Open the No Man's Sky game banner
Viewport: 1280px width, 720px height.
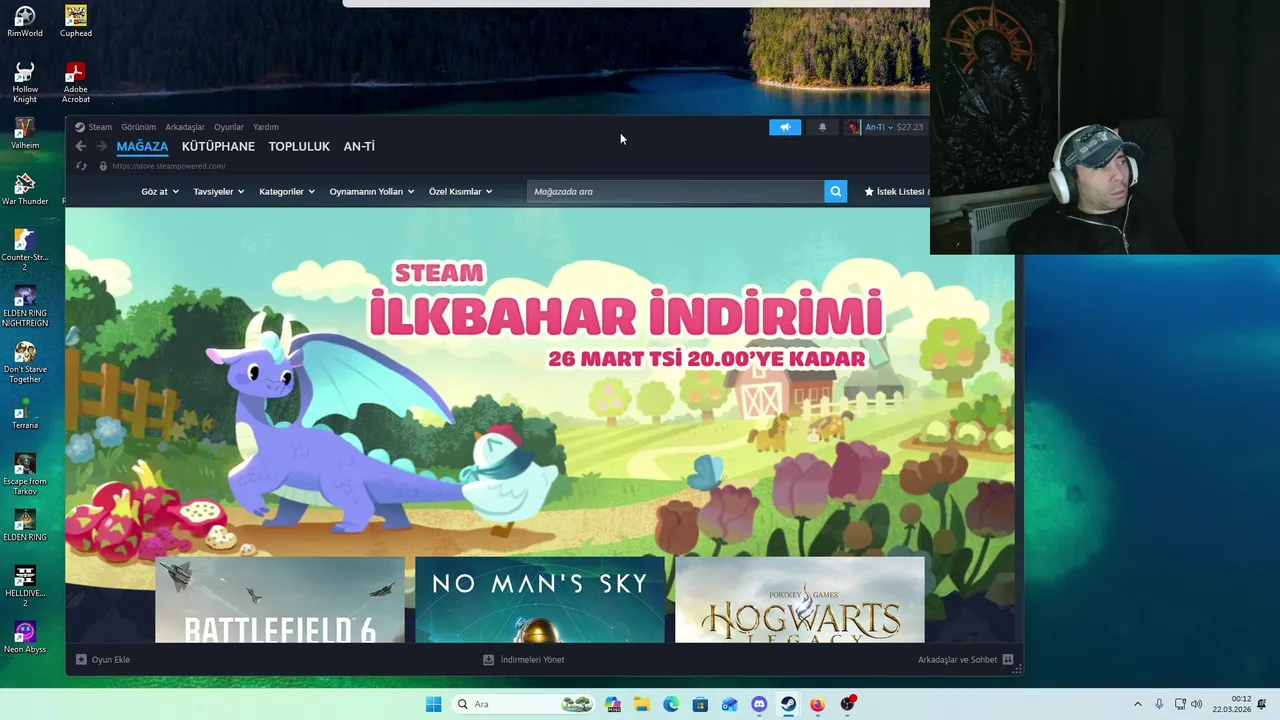[x=540, y=600]
